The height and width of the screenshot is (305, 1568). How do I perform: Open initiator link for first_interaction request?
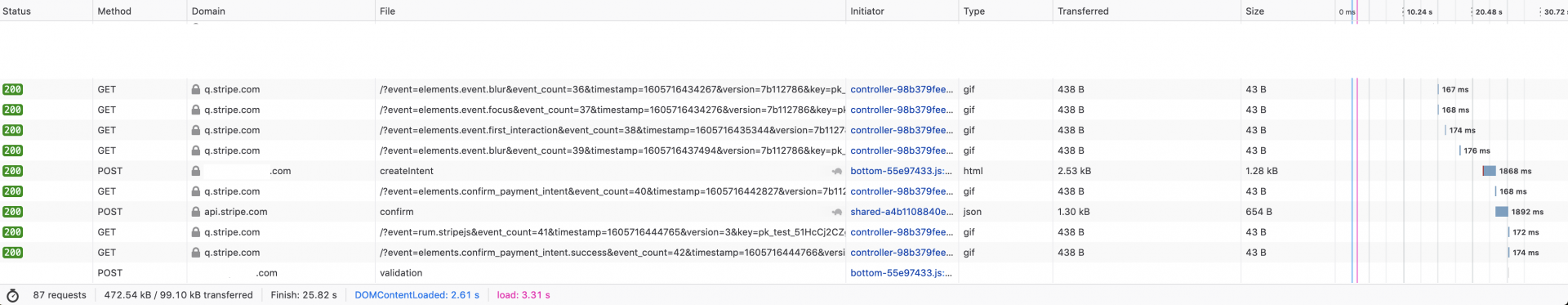(x=902, y=130)
